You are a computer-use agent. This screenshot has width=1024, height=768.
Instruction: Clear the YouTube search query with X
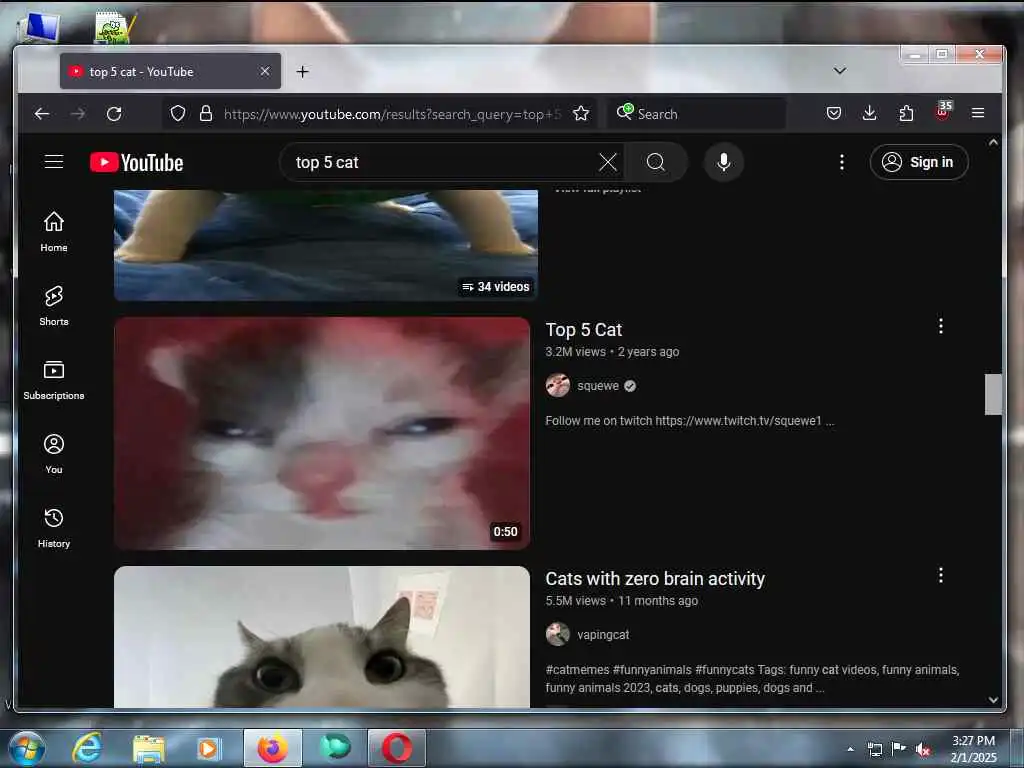607,162
